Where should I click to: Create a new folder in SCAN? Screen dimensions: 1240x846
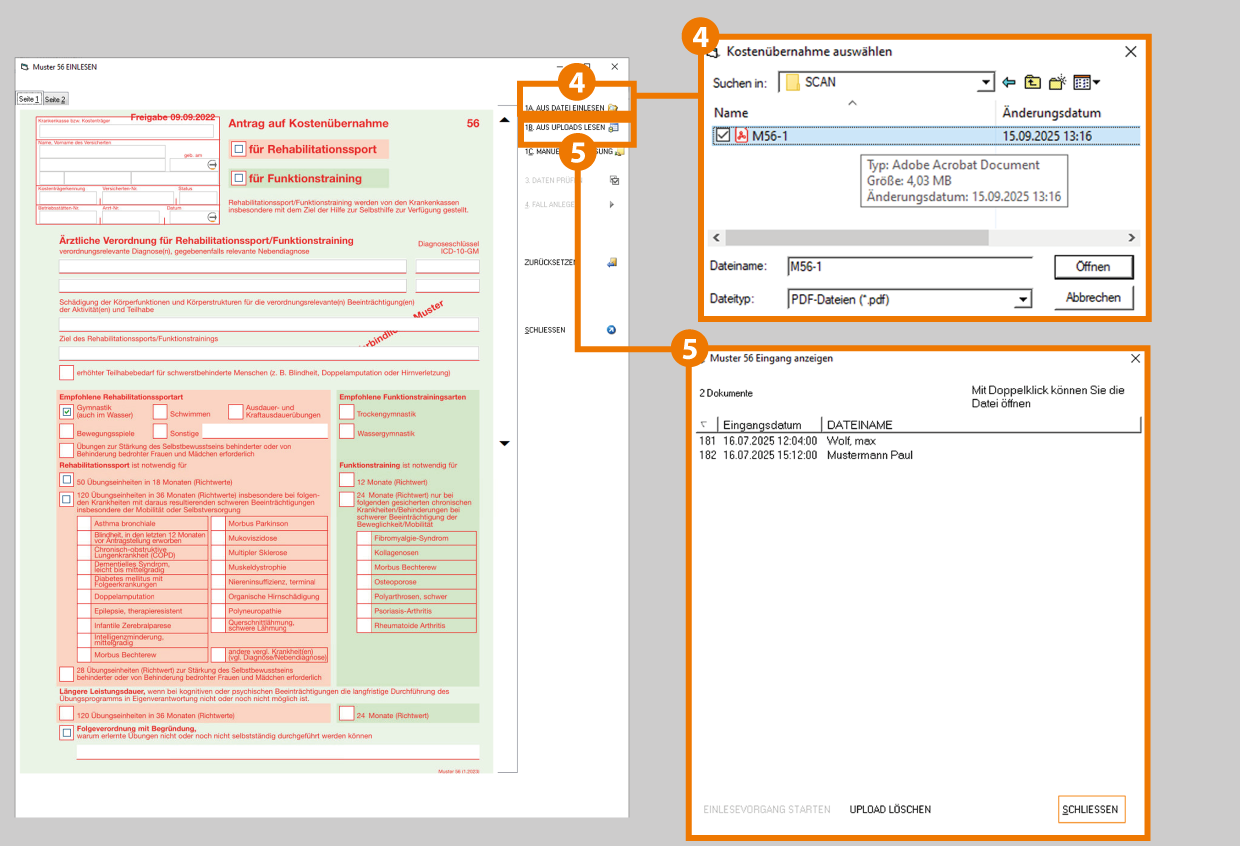tap(1057, 82)
